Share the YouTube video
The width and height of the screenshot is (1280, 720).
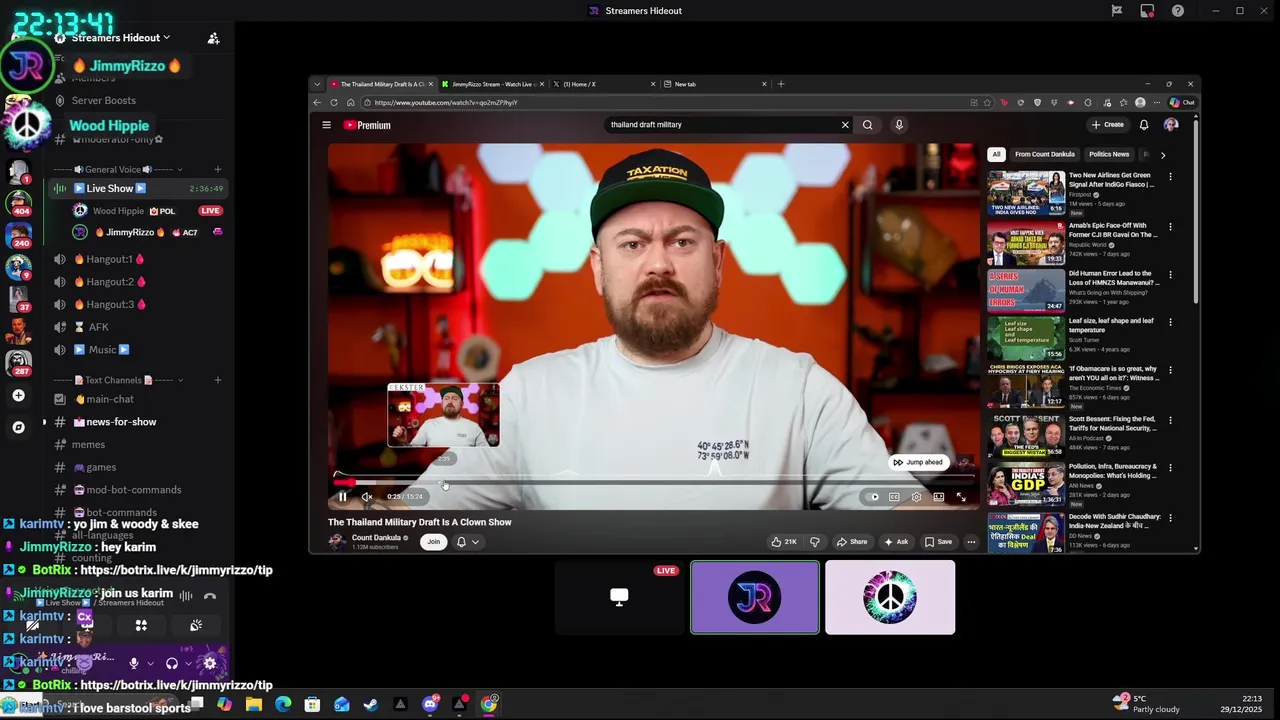pyautogui.click(x=851, y=542)
